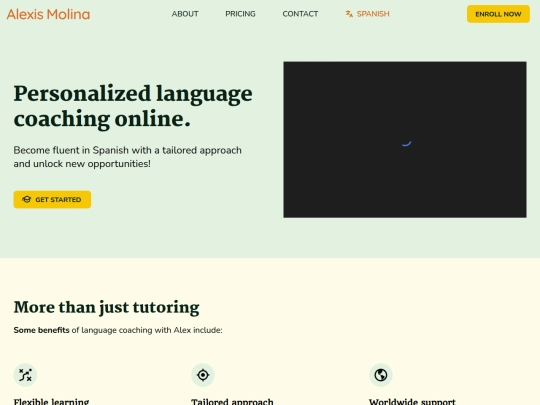Click the loading video player
Screen dimensions: 540x405
(x=405, y=139)
